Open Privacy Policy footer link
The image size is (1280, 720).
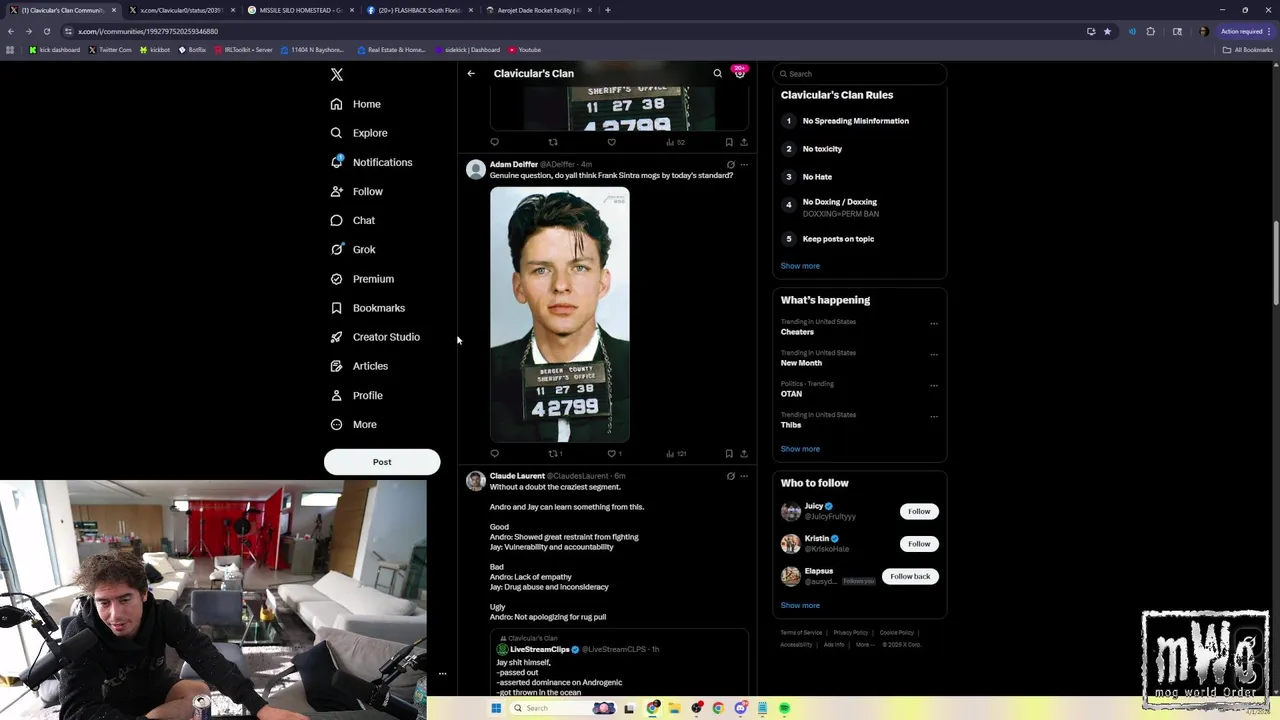point(851,633)
